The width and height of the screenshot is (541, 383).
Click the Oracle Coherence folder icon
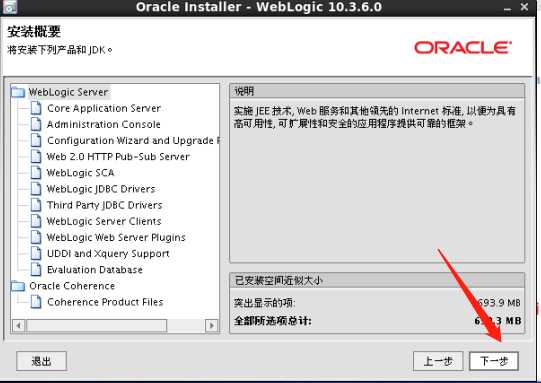coord(18,286)
